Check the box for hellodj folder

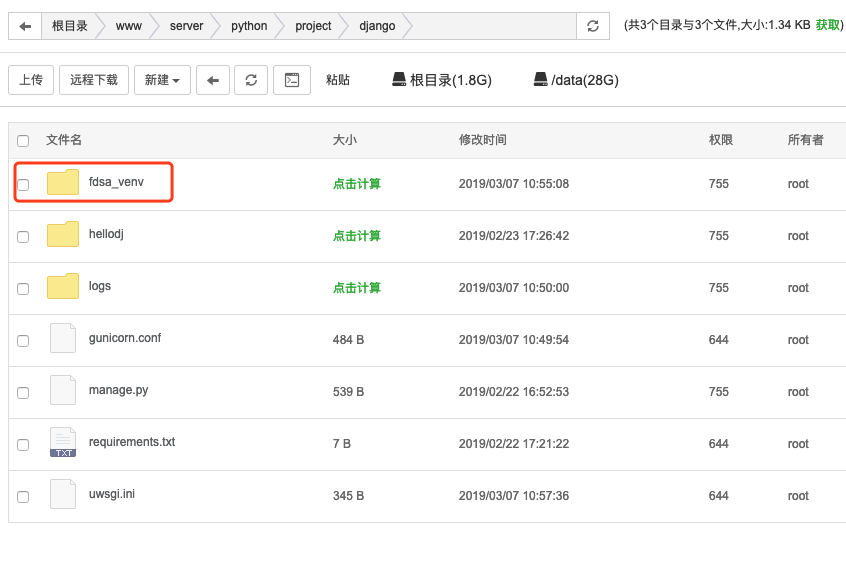23,236
